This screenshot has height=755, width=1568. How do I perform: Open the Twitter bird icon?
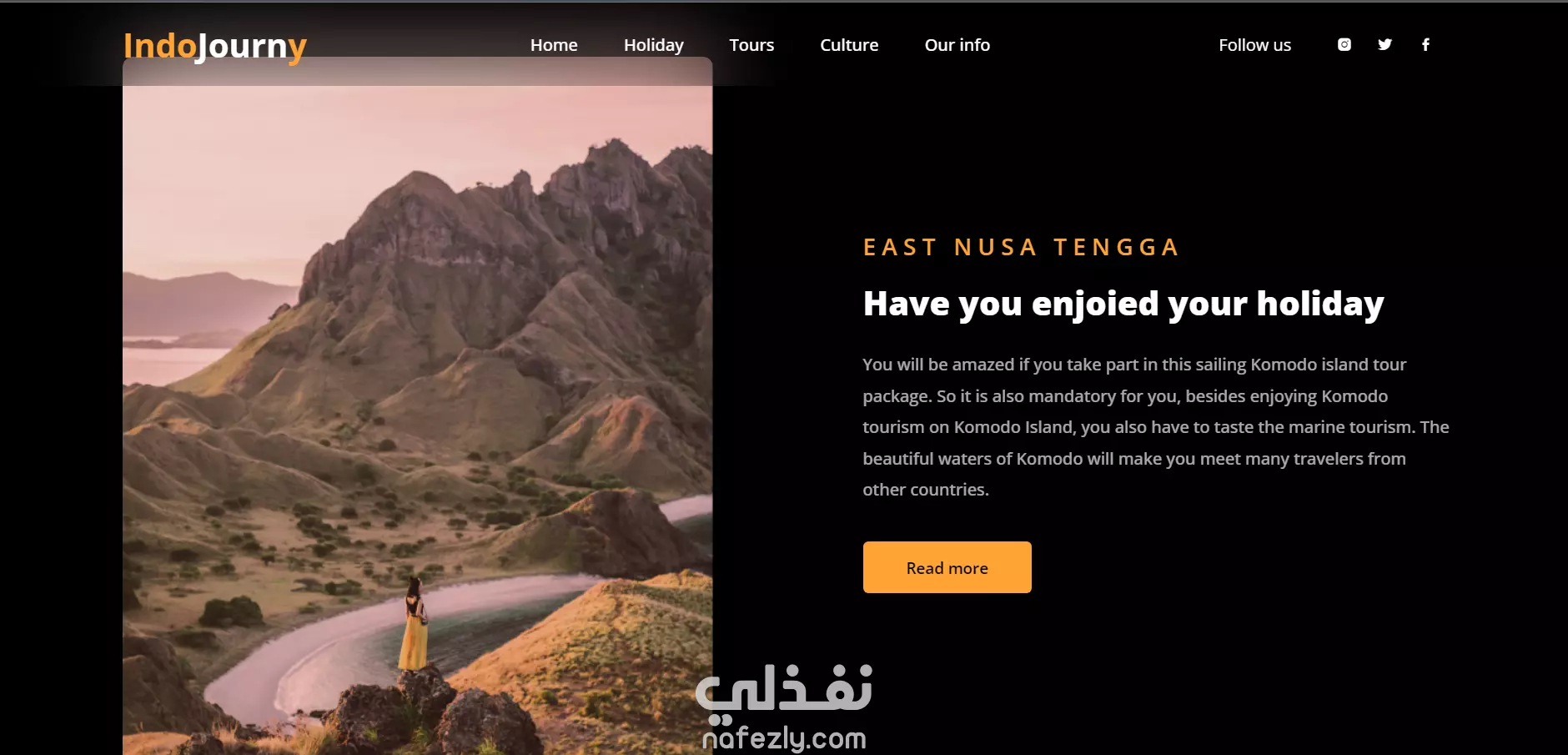[x=1385, y=44]
